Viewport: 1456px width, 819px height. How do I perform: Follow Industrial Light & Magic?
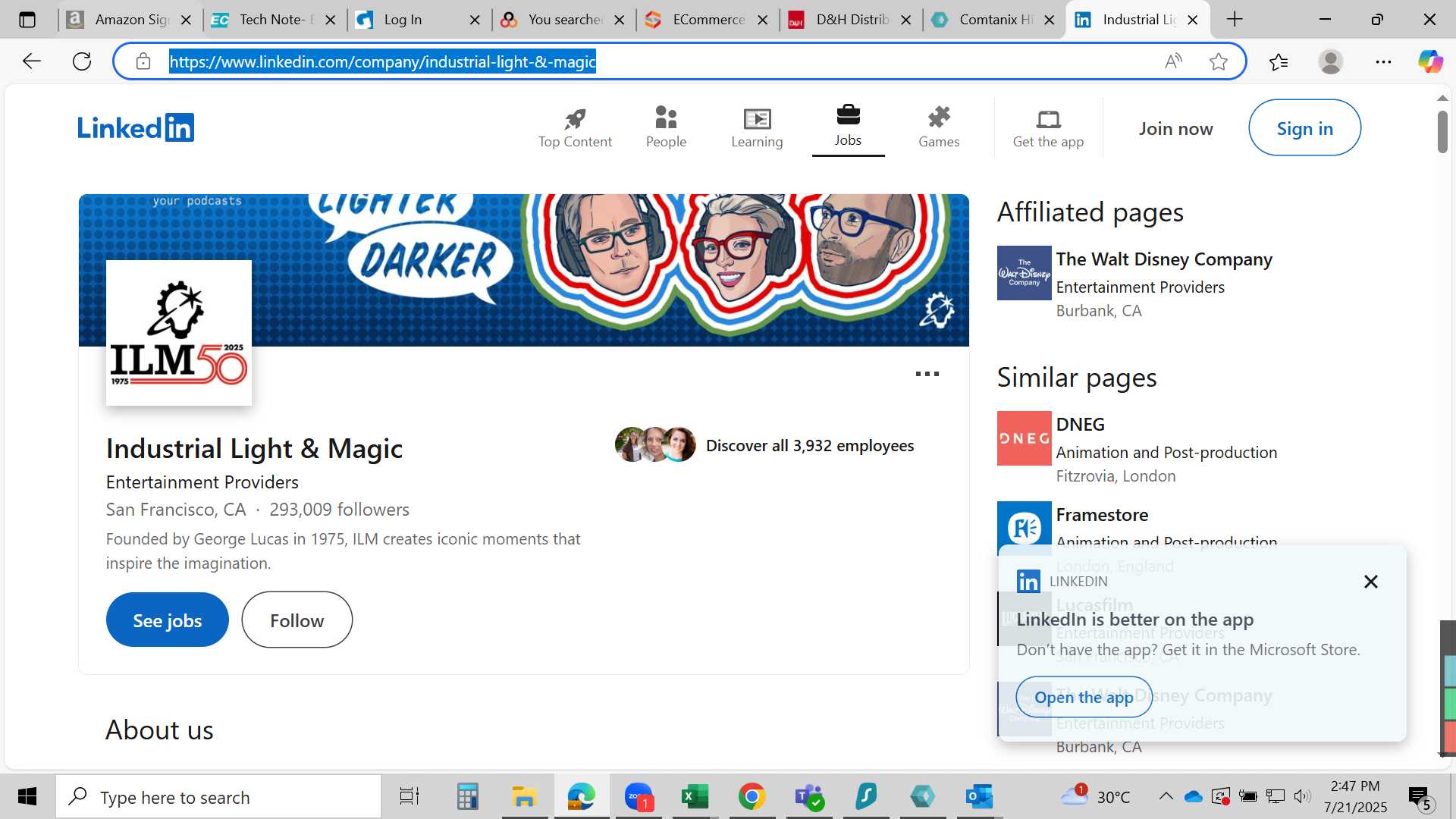coord(297,620)
